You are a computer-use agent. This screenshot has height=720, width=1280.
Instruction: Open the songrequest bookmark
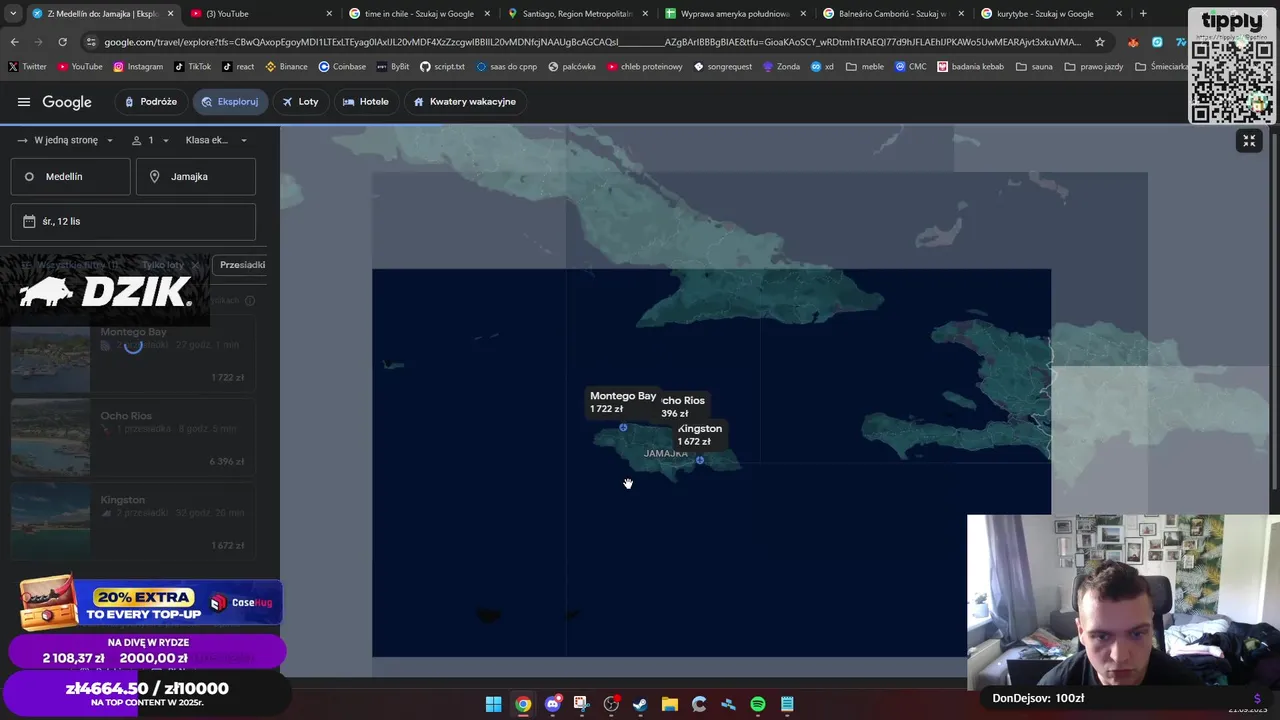pyautogui.click(x=725, y=67)
